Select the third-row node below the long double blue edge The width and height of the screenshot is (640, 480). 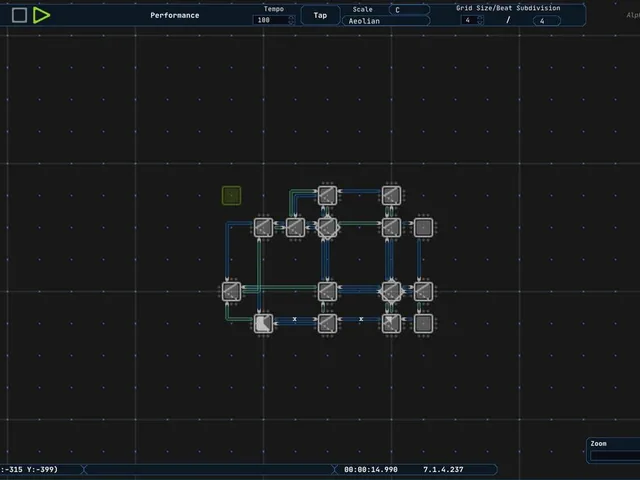[327, 291]
